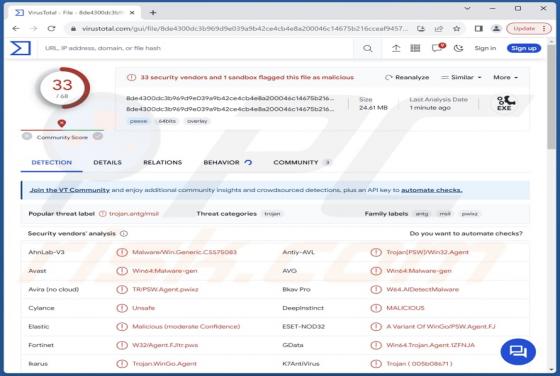The width and height of the screenshot is (560, 376).
Task: Click the overlay tag
Action: click(x=197, y=121)
